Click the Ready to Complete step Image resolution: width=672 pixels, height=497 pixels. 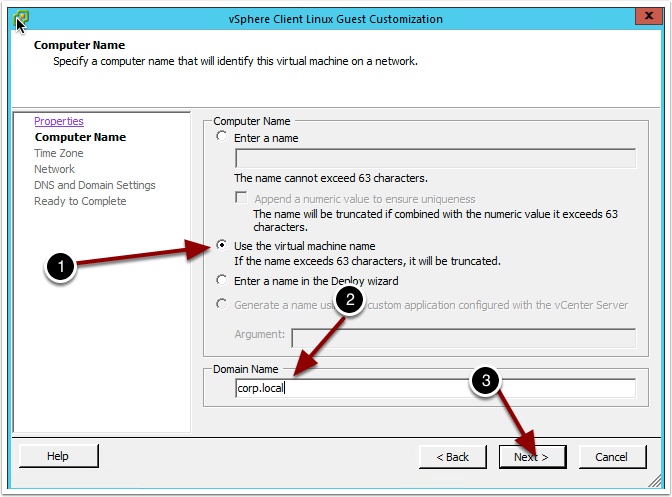pos(80,201)
